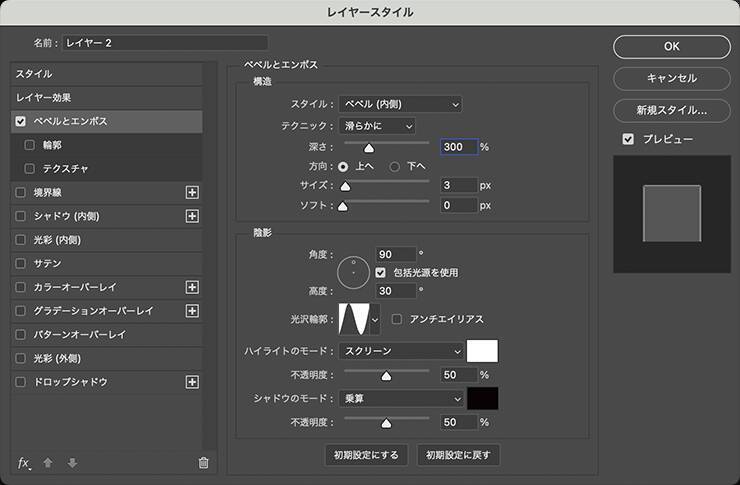
Task: Click the white highlight color swatch
Action: coord(483,351)
